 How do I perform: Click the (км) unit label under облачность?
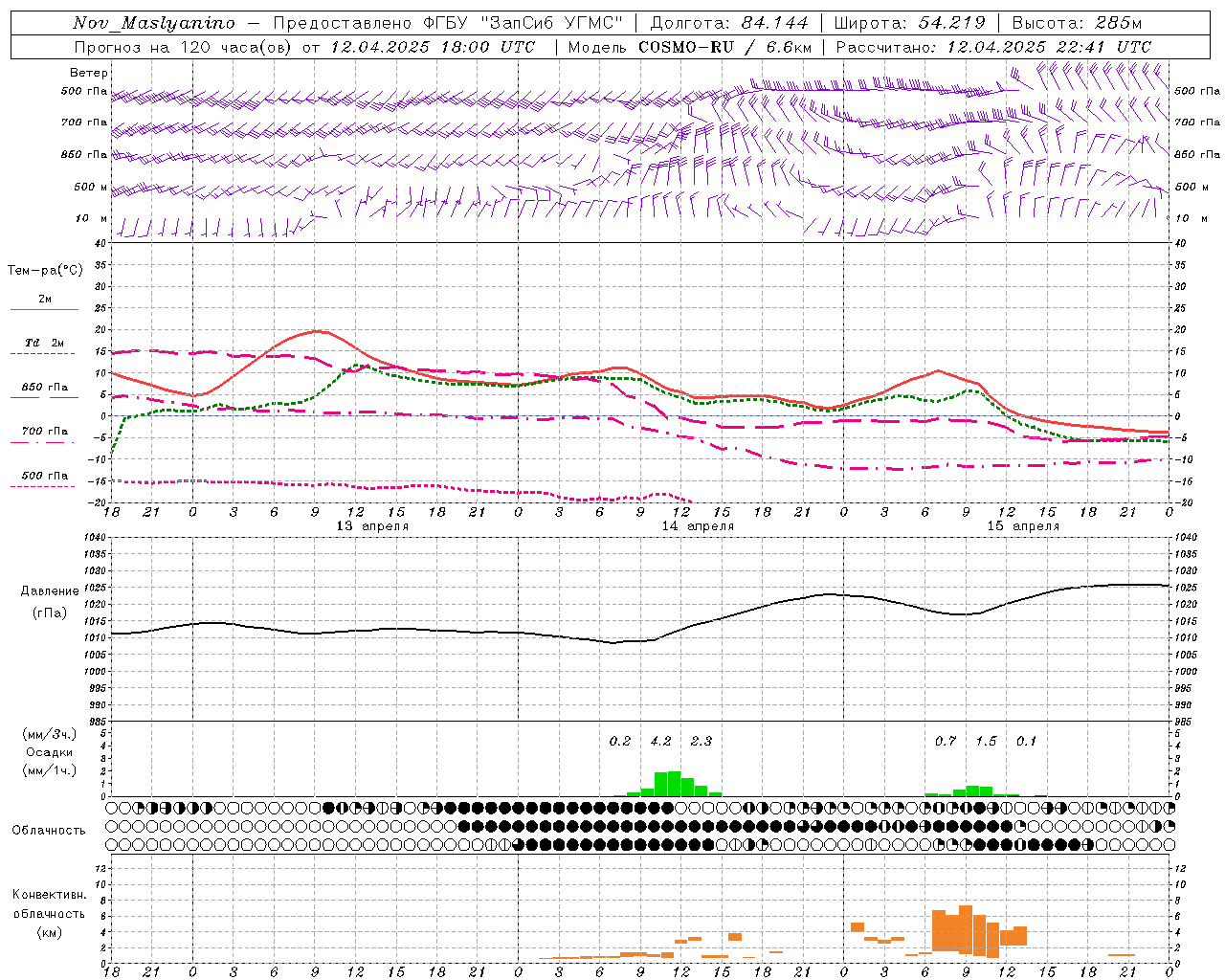[x=50, y=932]
